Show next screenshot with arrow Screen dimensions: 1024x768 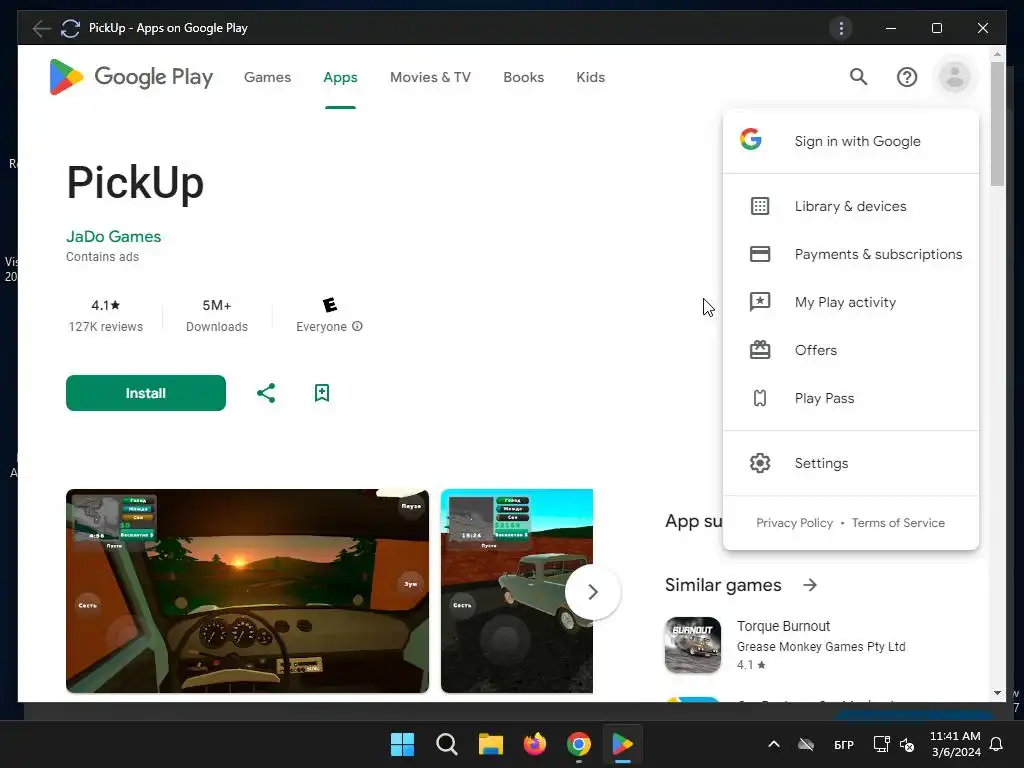592,592
